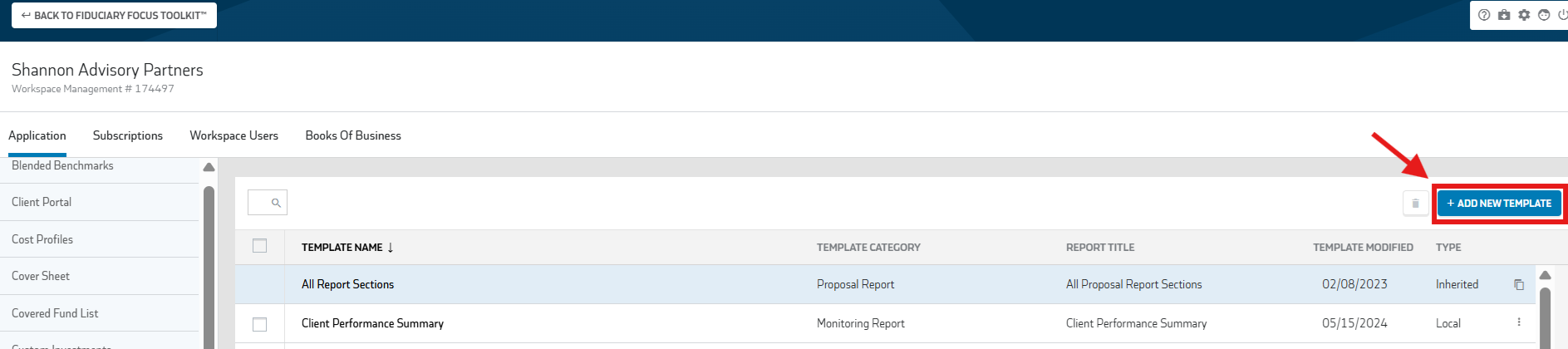Click the search magnifier icon
This screenshot has width=1568, height=349.
coord(276,203)
